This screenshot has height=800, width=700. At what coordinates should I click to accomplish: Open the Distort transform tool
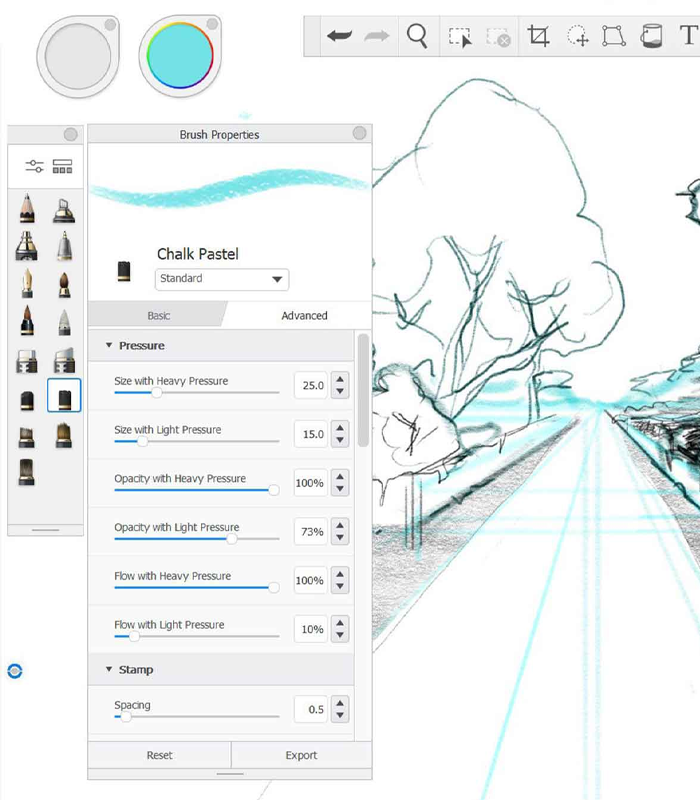(614, 36)
